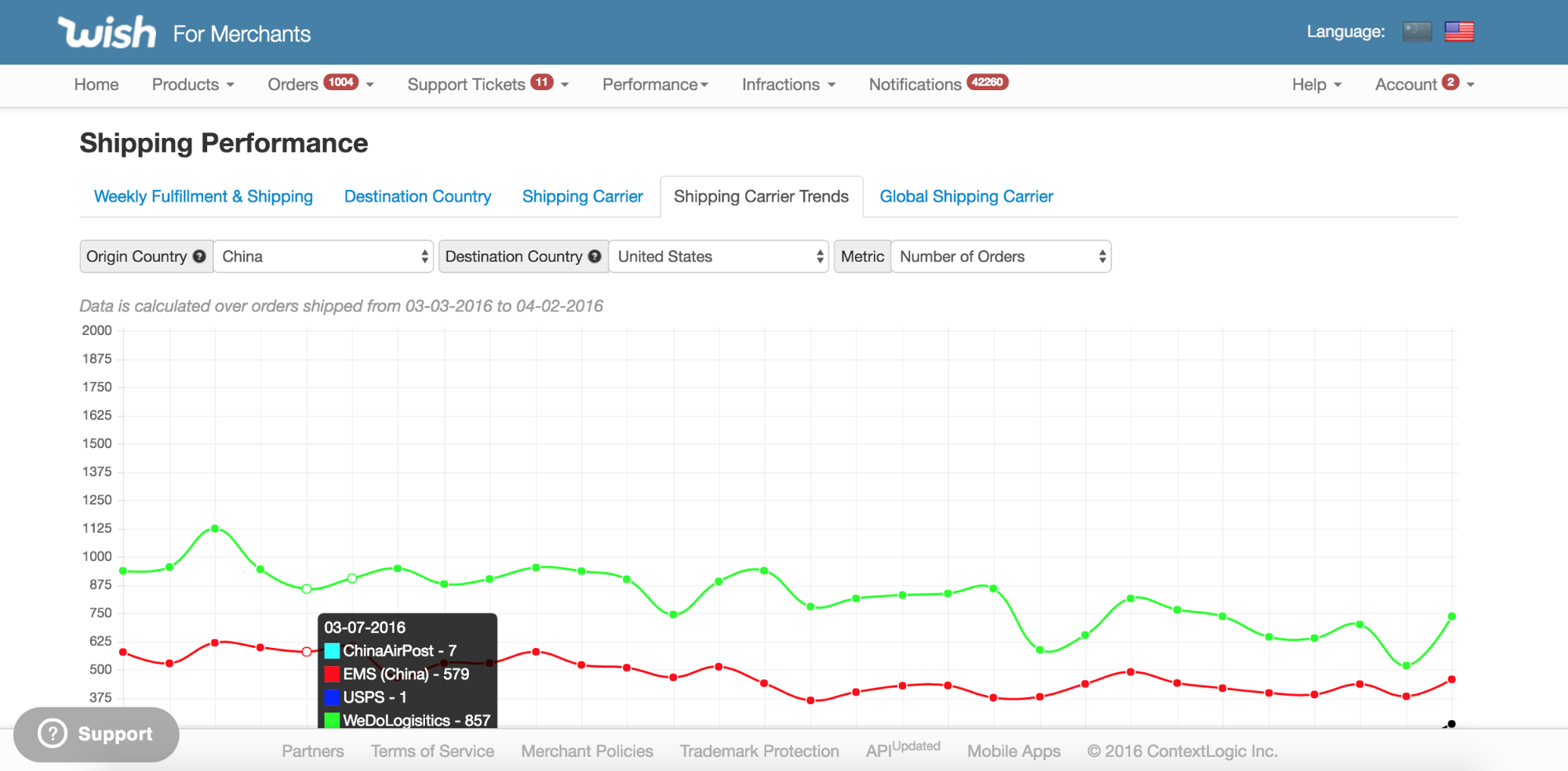Open the Origin Country China selector
The image size is (1568, 771).
(323, 256)
